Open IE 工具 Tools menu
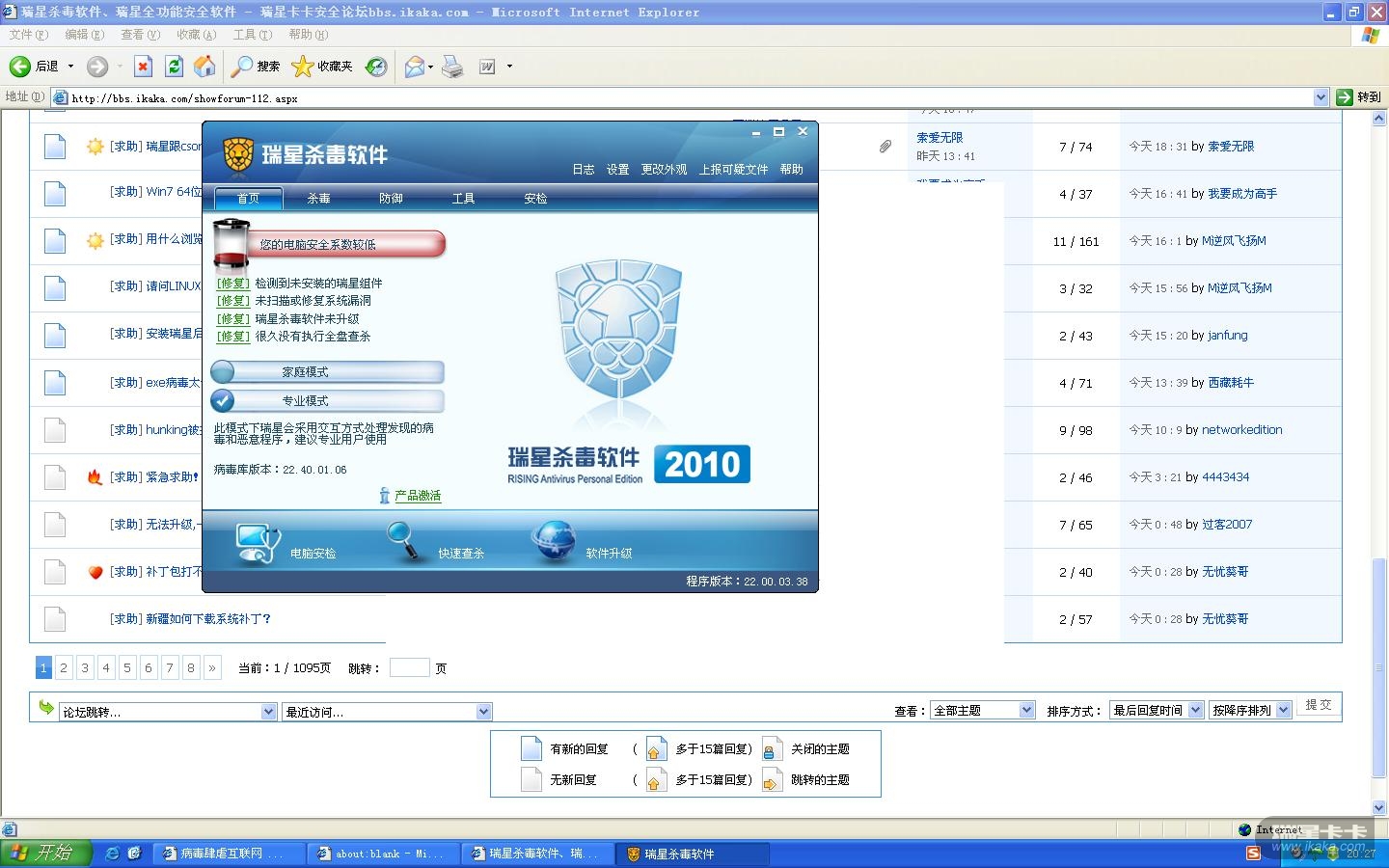Screen dimensions: 1389x868 [253, 35]
